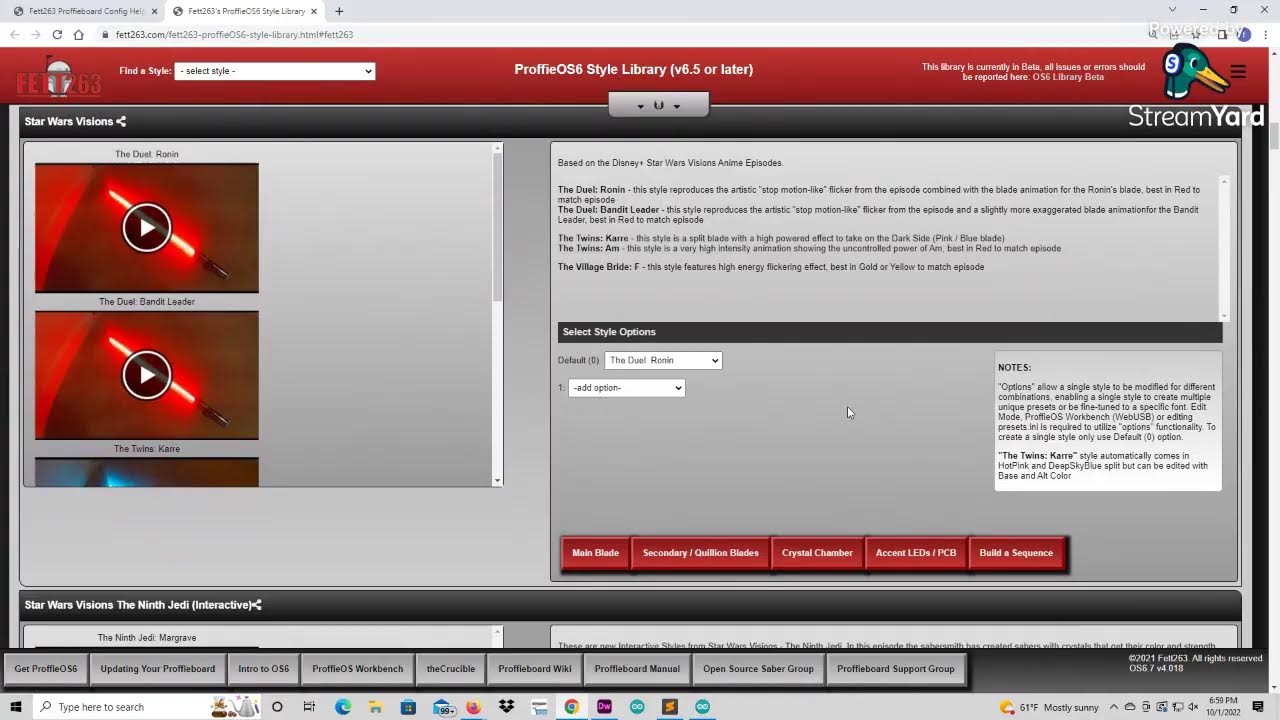Open a new browser tab
This screenshot has width=1280, height=720.
[339, 11]
